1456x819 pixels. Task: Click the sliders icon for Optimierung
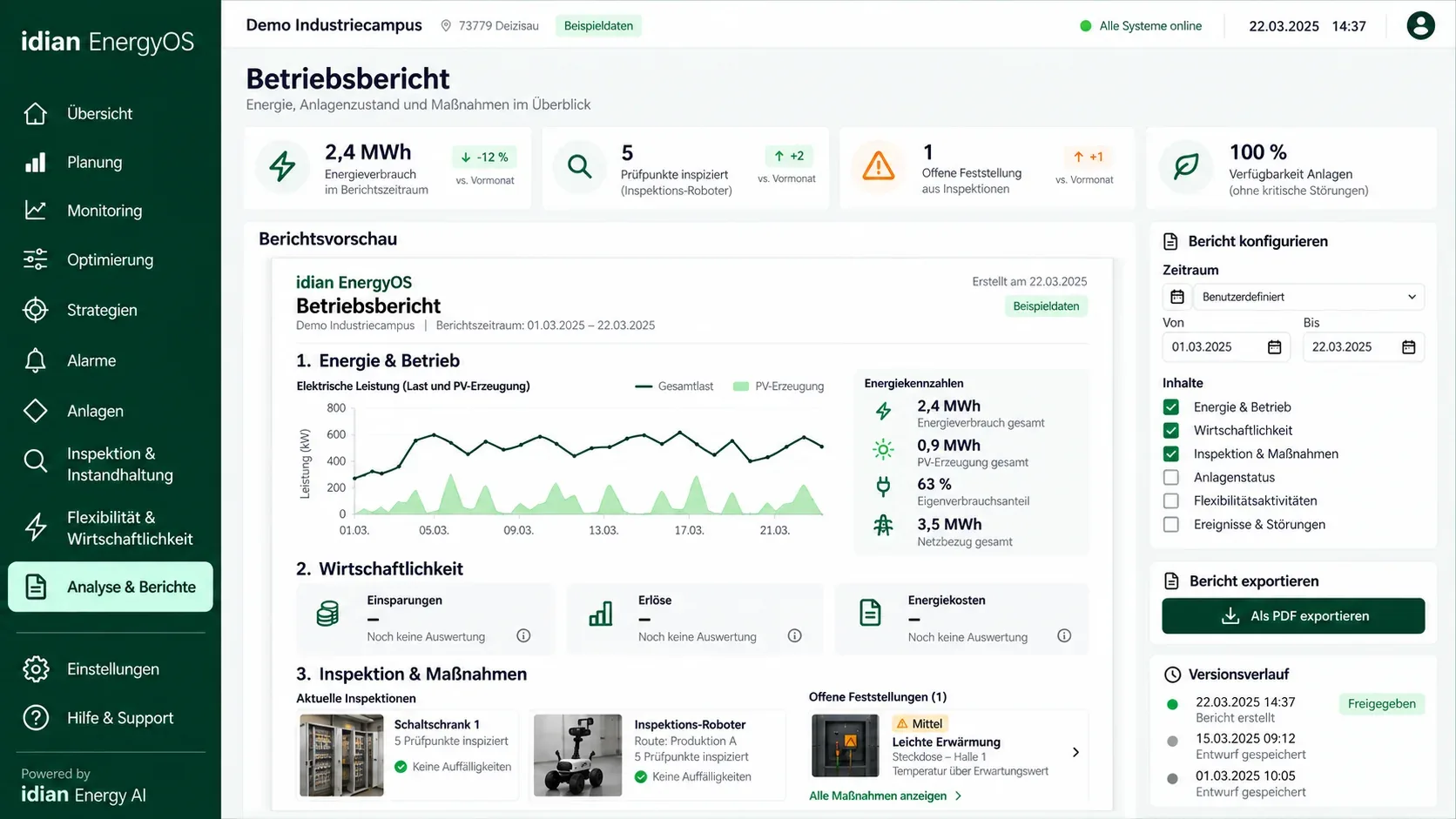pos(36,259)
